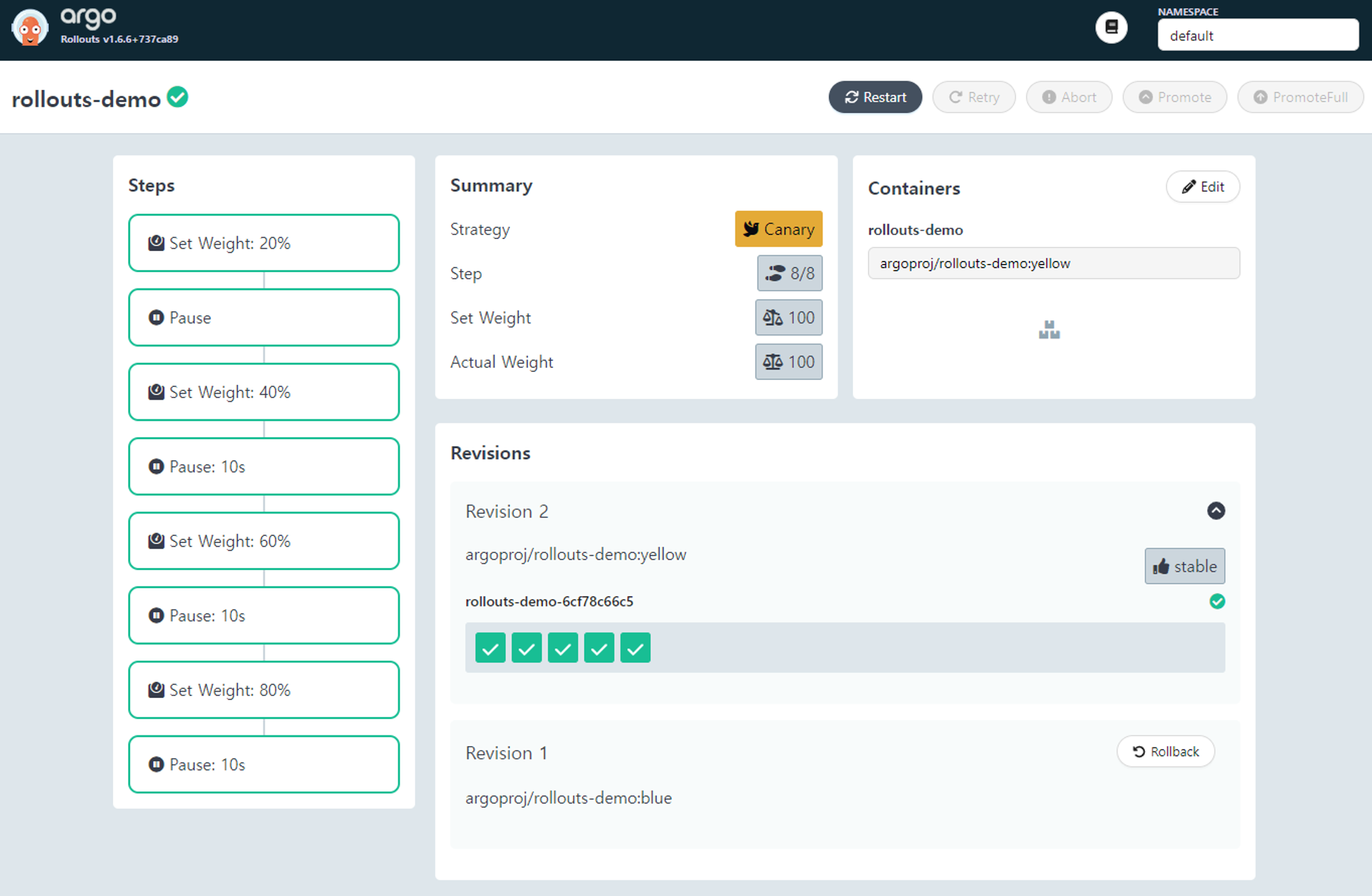This screenshot has width=1372, height=896.
Task: Click the container image text field
Action: [x=1053, y=263]
